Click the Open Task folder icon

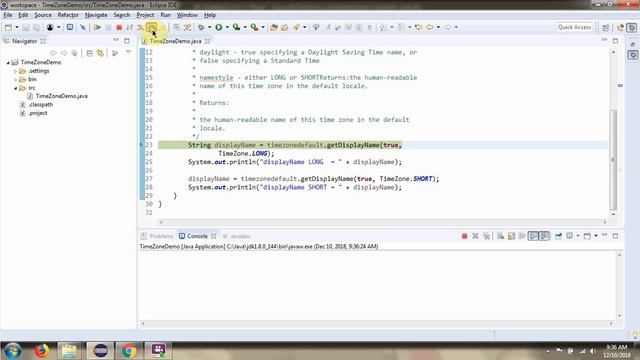284,27
